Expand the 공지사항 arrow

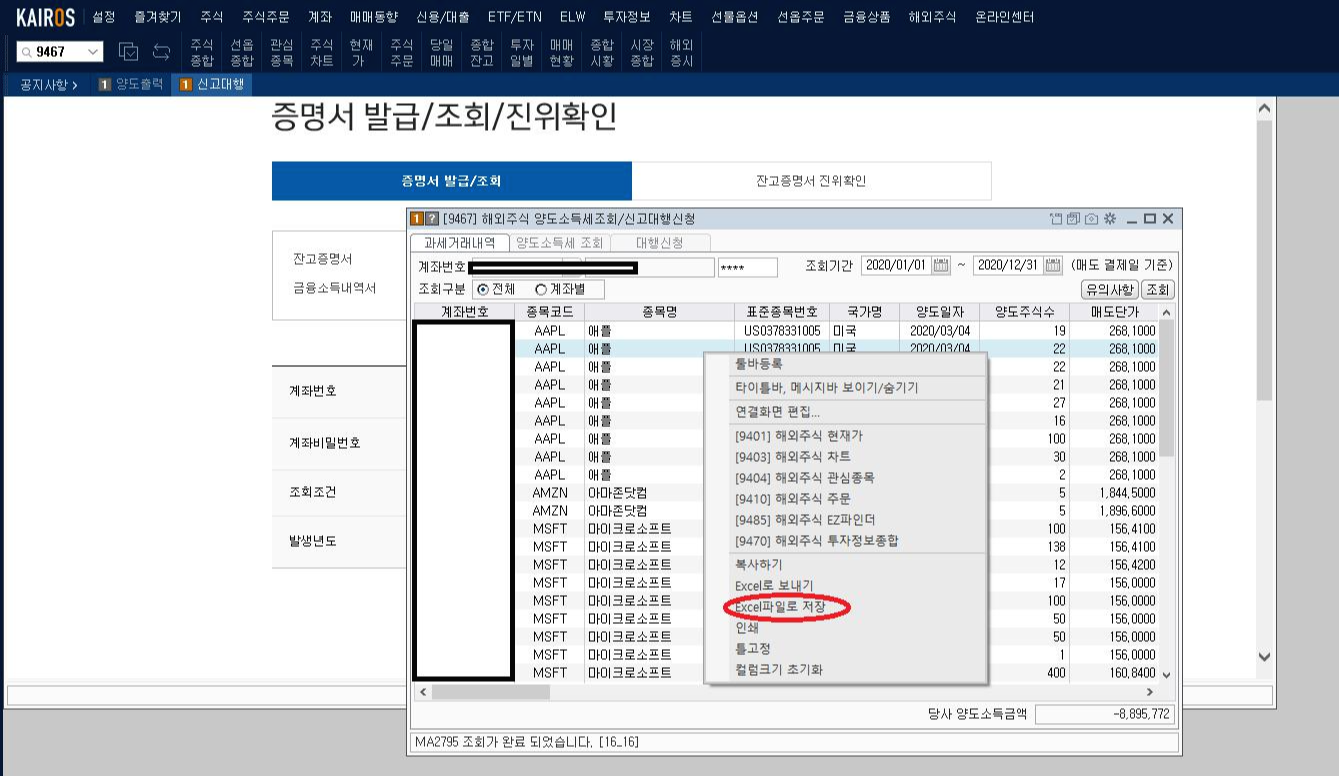point(74,85)
